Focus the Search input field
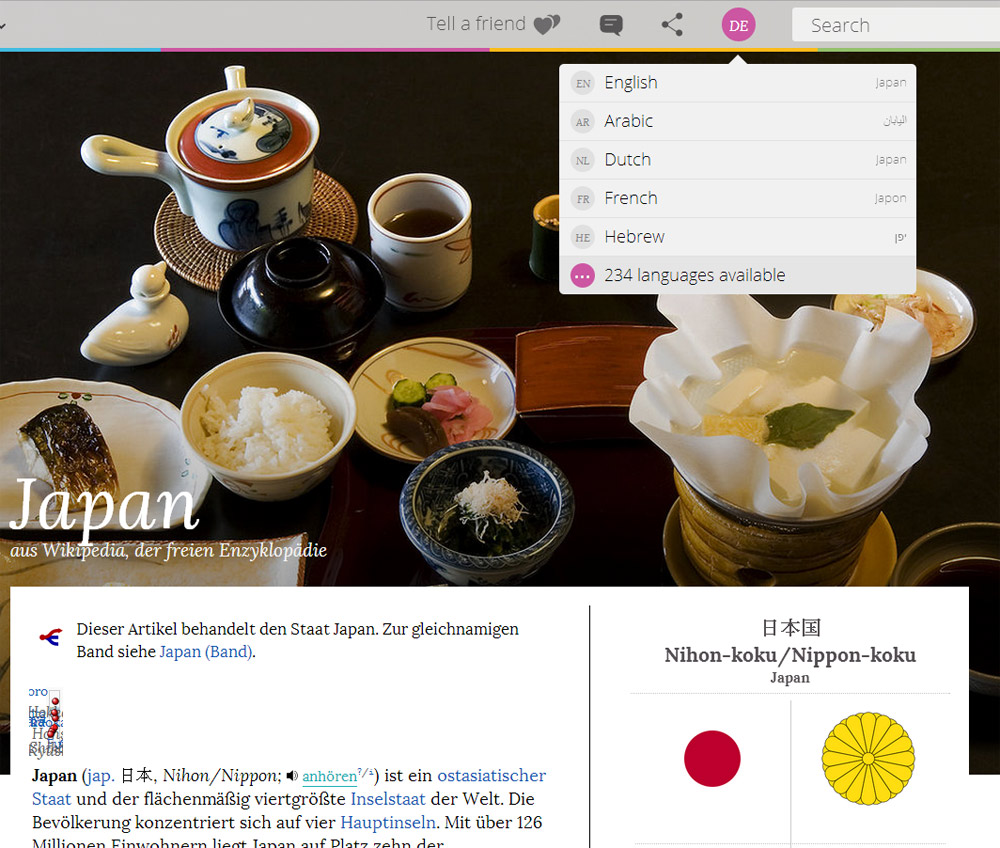This screenshot has height=848, width=1000. coord(896,25)
